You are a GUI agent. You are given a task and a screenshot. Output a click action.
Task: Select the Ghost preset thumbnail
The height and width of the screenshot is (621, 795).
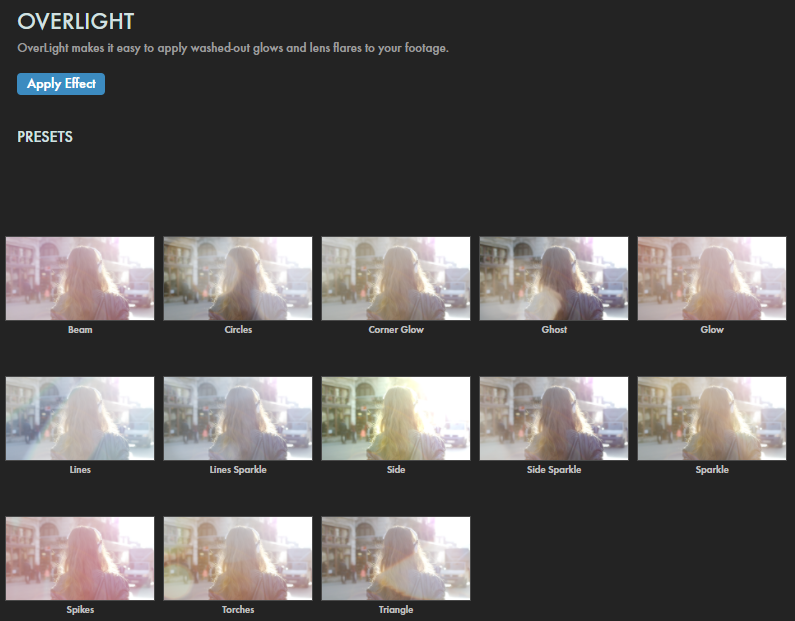[x=554, y=278]
